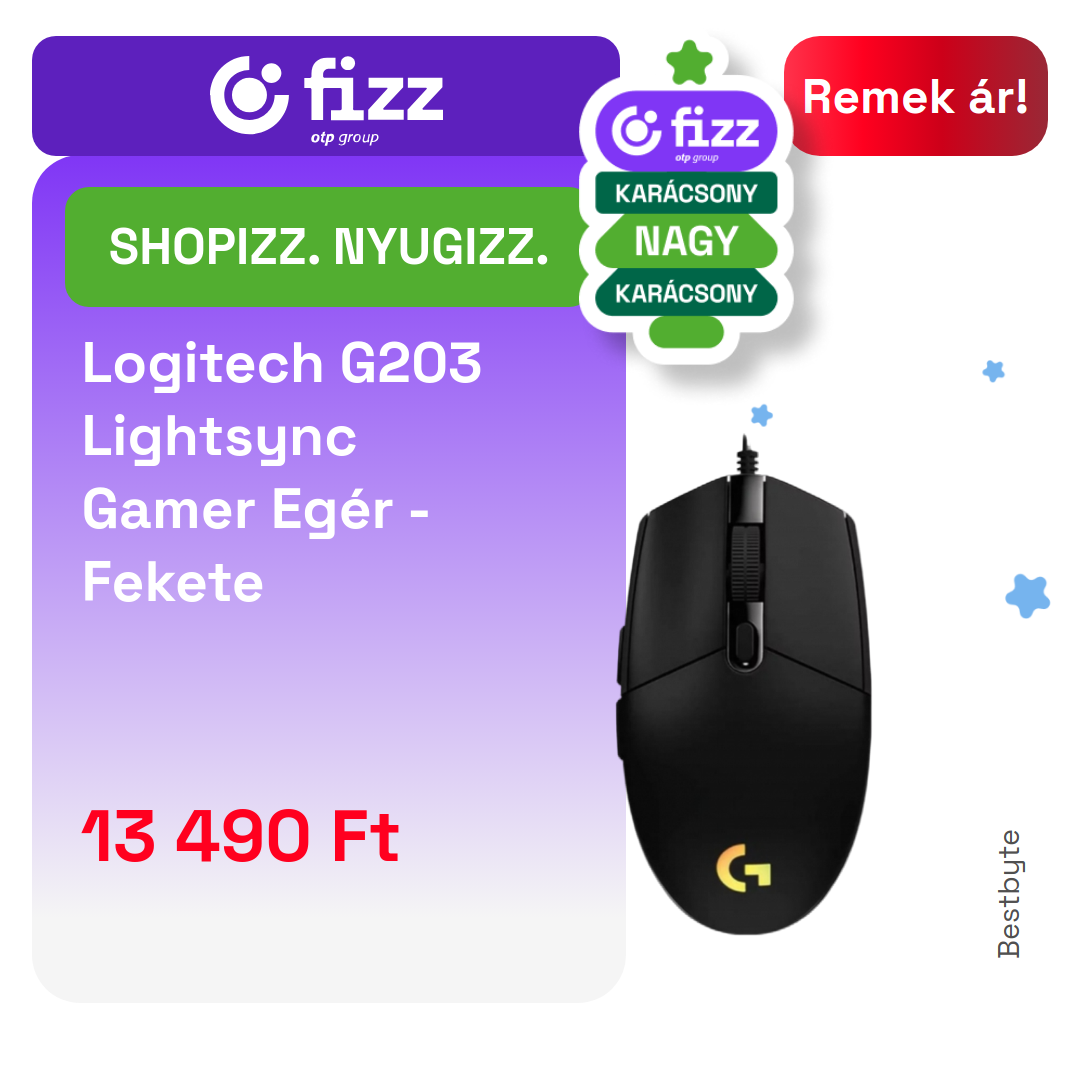The image size is (1080, 1080).
Task: Click the large blue star decoration
Action: (1028, 595)
